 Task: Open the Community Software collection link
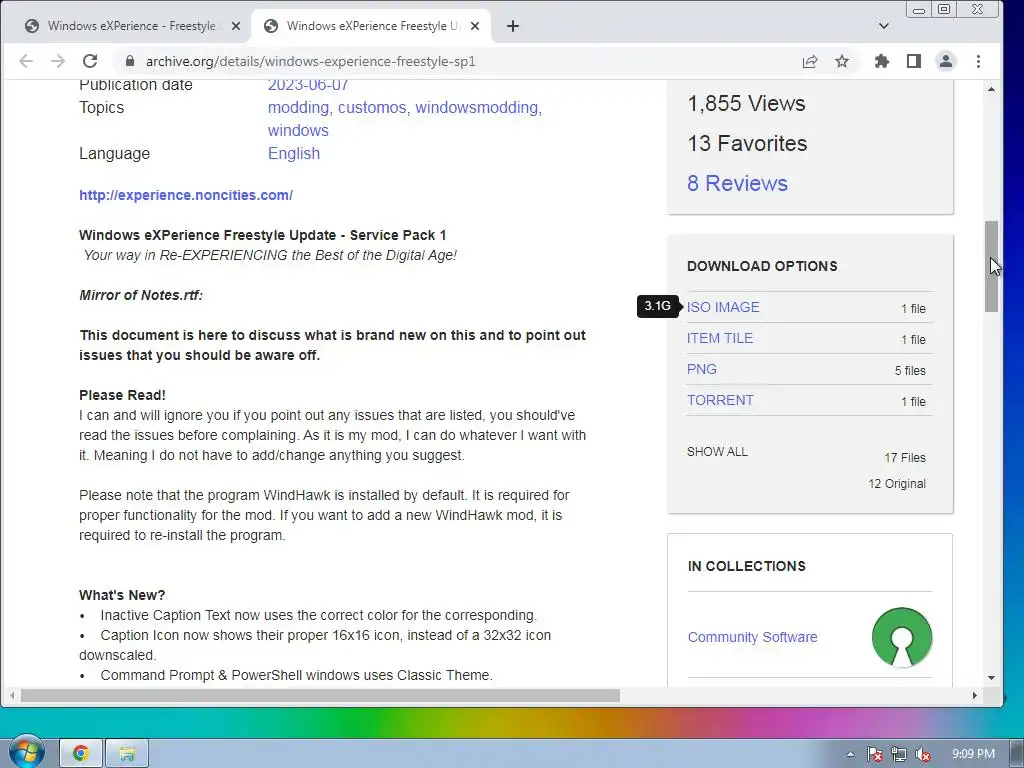[x=752, y=637]
